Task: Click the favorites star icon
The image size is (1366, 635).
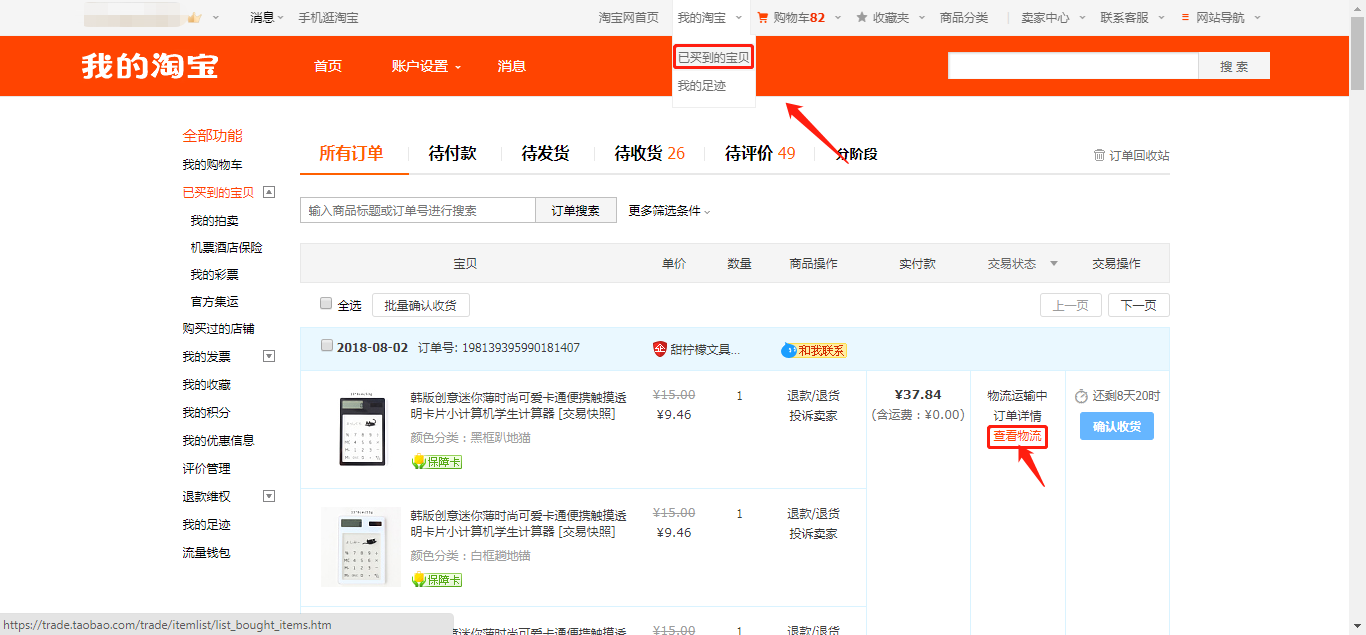Action: click(861, 17)
